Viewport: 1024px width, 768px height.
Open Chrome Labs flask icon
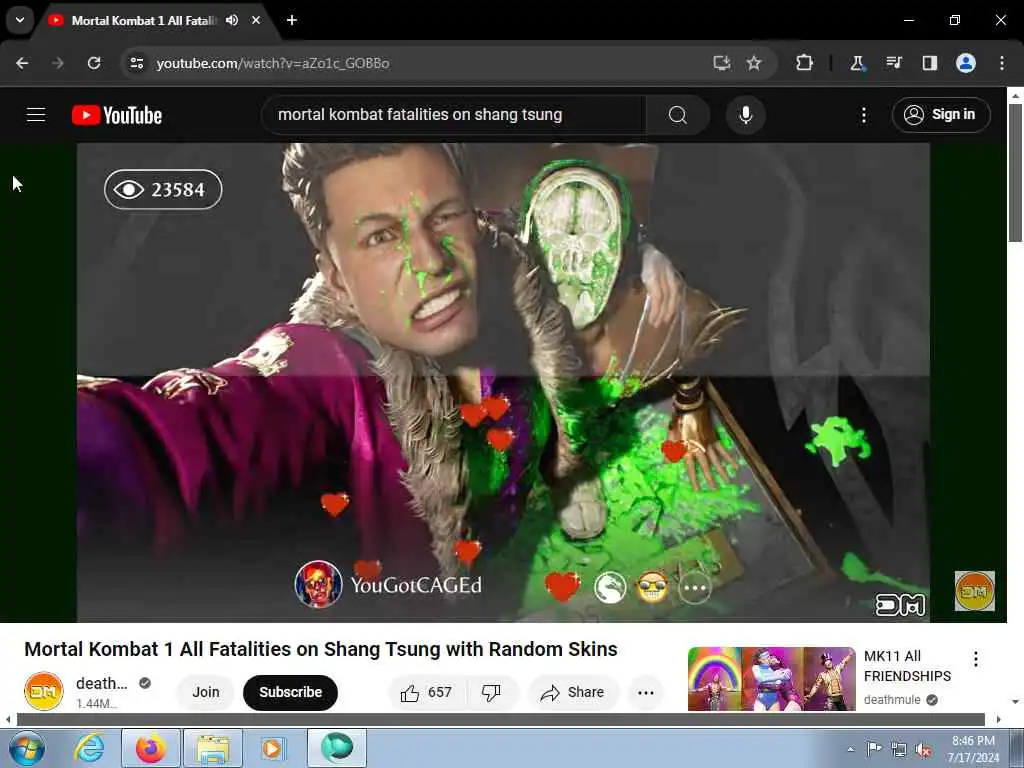[857, 63]
